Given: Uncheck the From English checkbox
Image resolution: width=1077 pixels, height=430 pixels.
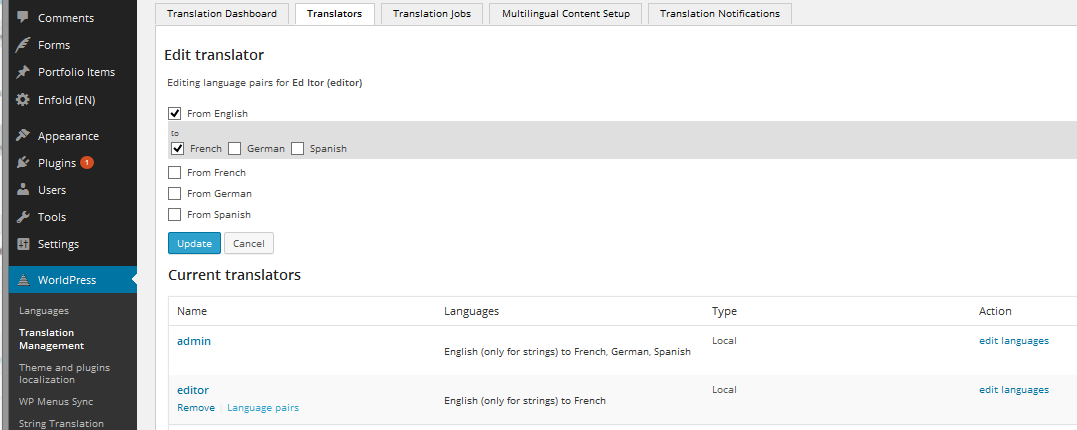Looking at the screenshot, I should 174,113.
